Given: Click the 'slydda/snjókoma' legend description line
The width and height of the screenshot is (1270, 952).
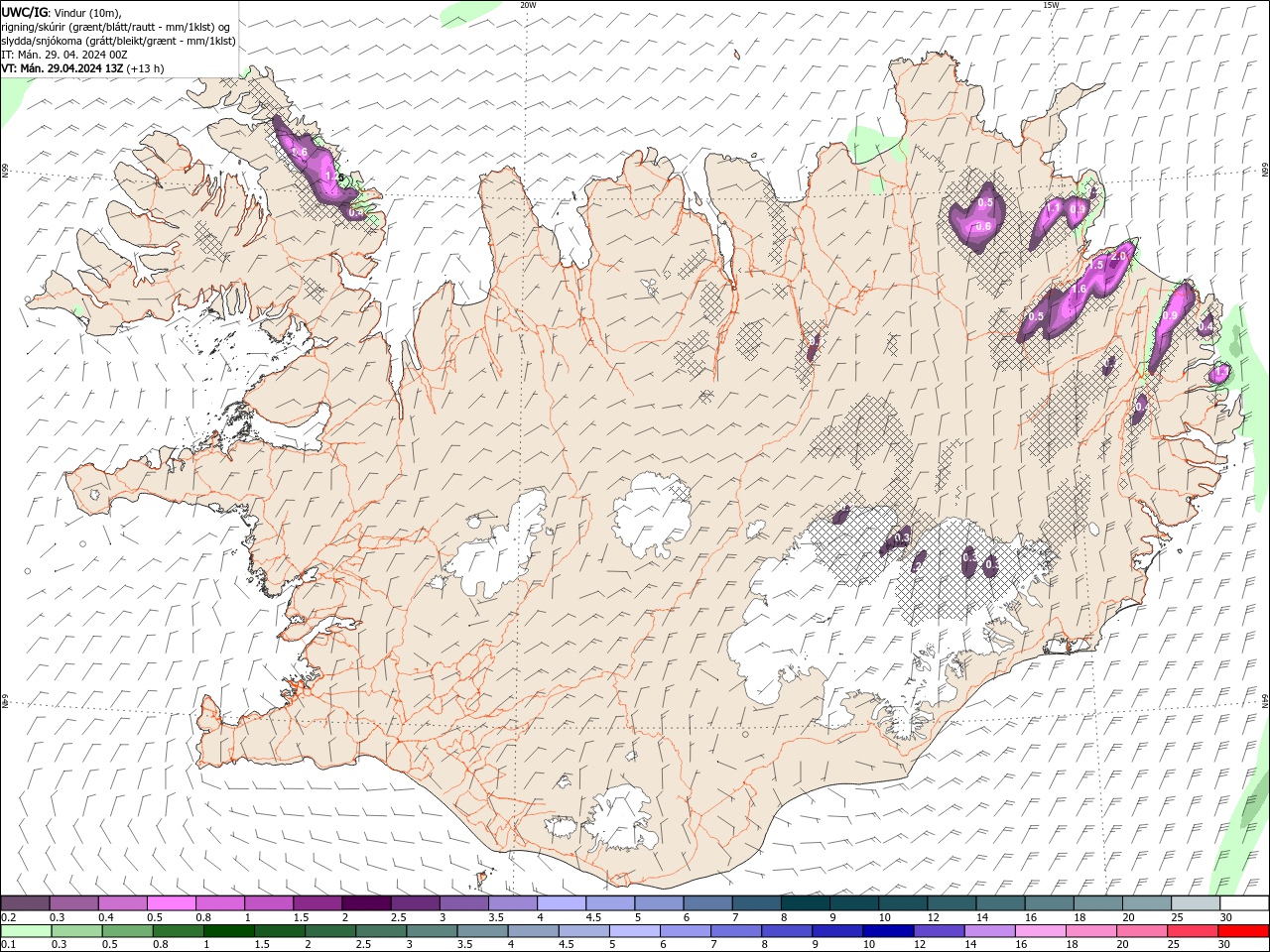Looking at the screenshot, I should pos(119,41).
